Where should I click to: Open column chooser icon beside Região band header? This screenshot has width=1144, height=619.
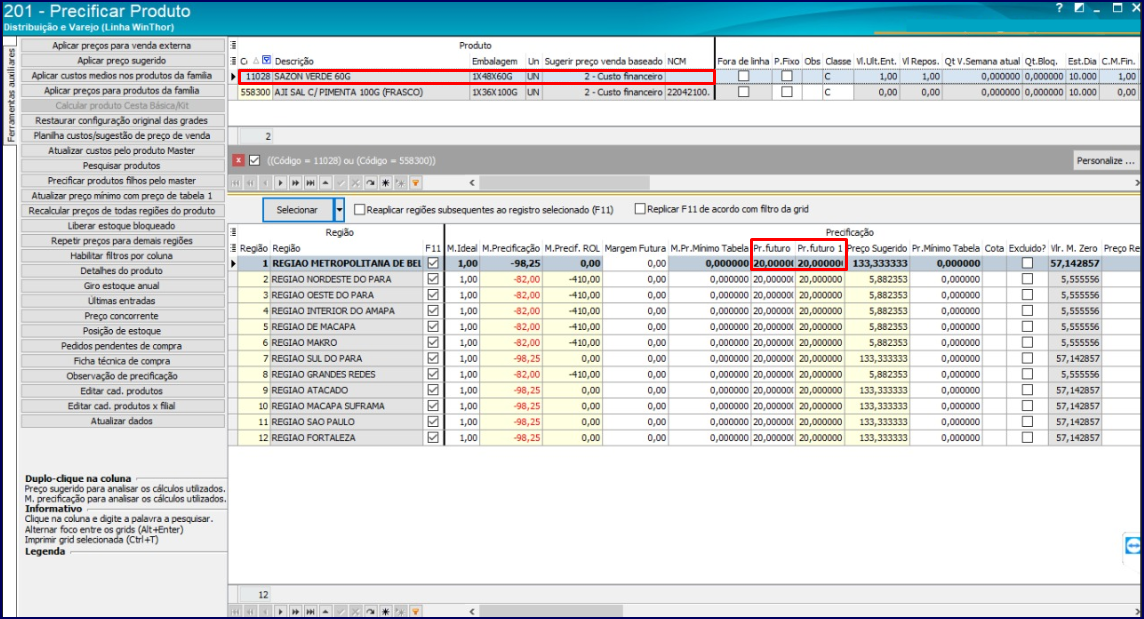click(233, 232)
